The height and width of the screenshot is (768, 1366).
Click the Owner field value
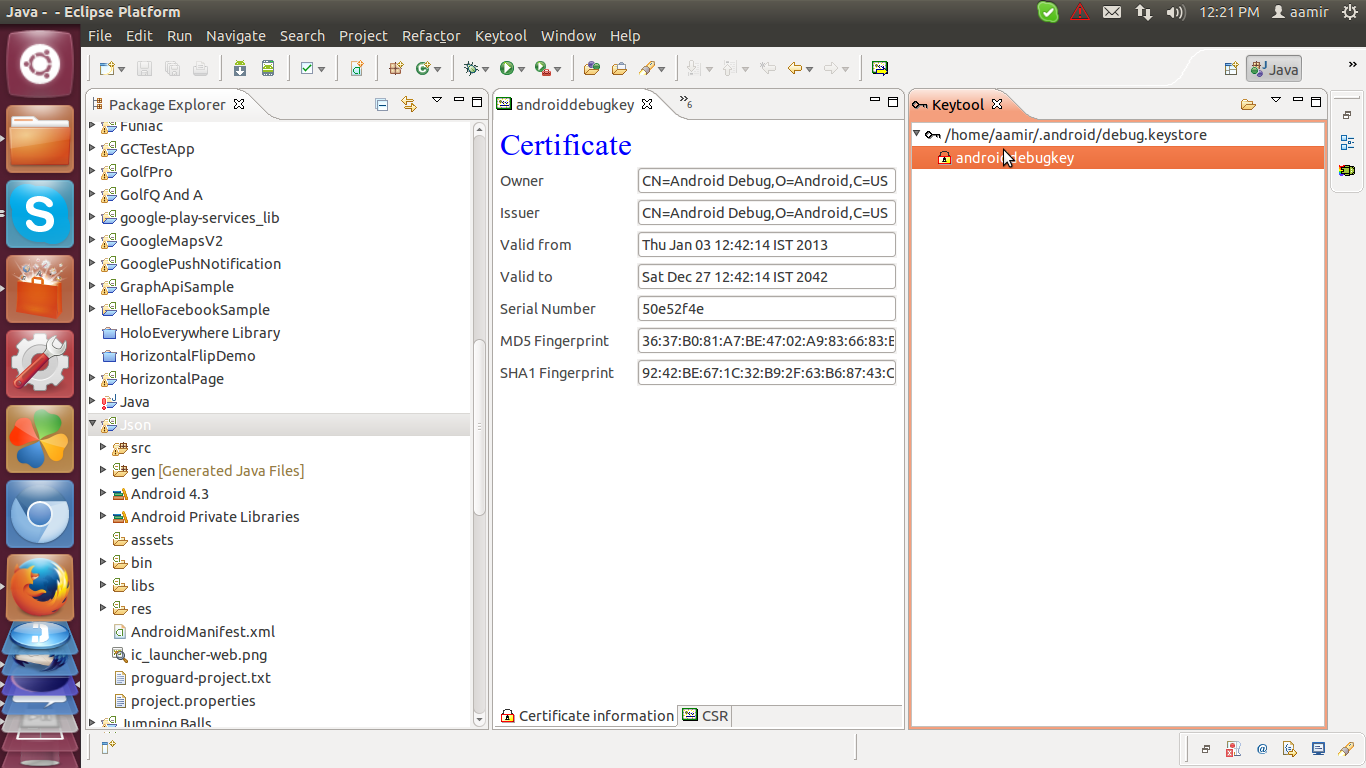pyautogui.click(x=767, y=181)
